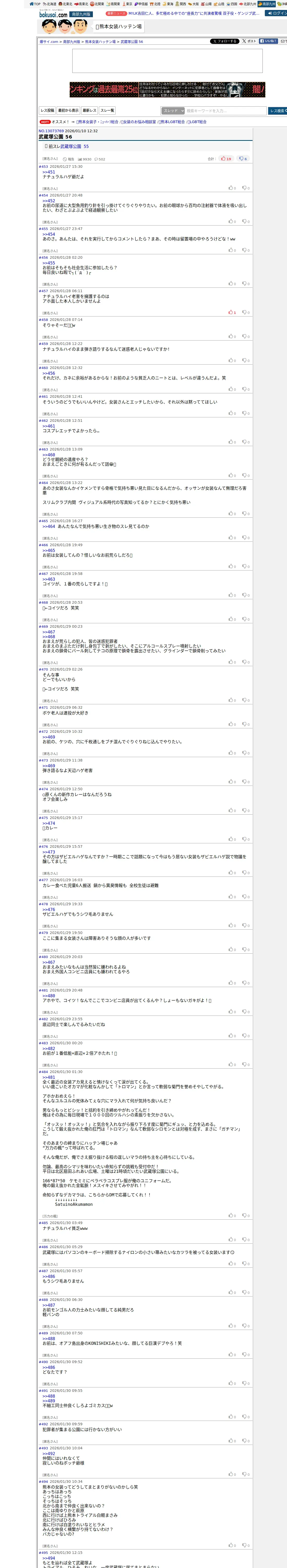Click the レス投稿 post reply button
The image size is (287, 1568).
pyautogui.click(x=47, y=111)
